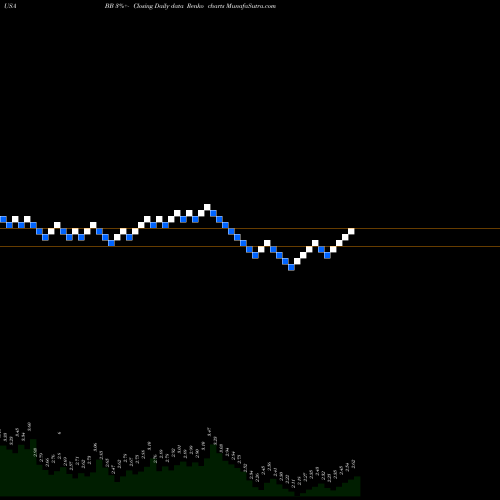Select the final white Renko brick on the right
Screen dimensions: 500x500
pos(351,231)
